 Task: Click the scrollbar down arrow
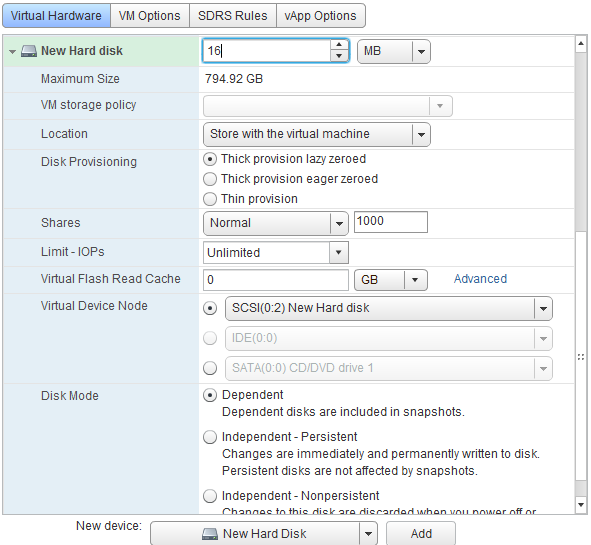(x=581, y=504)
